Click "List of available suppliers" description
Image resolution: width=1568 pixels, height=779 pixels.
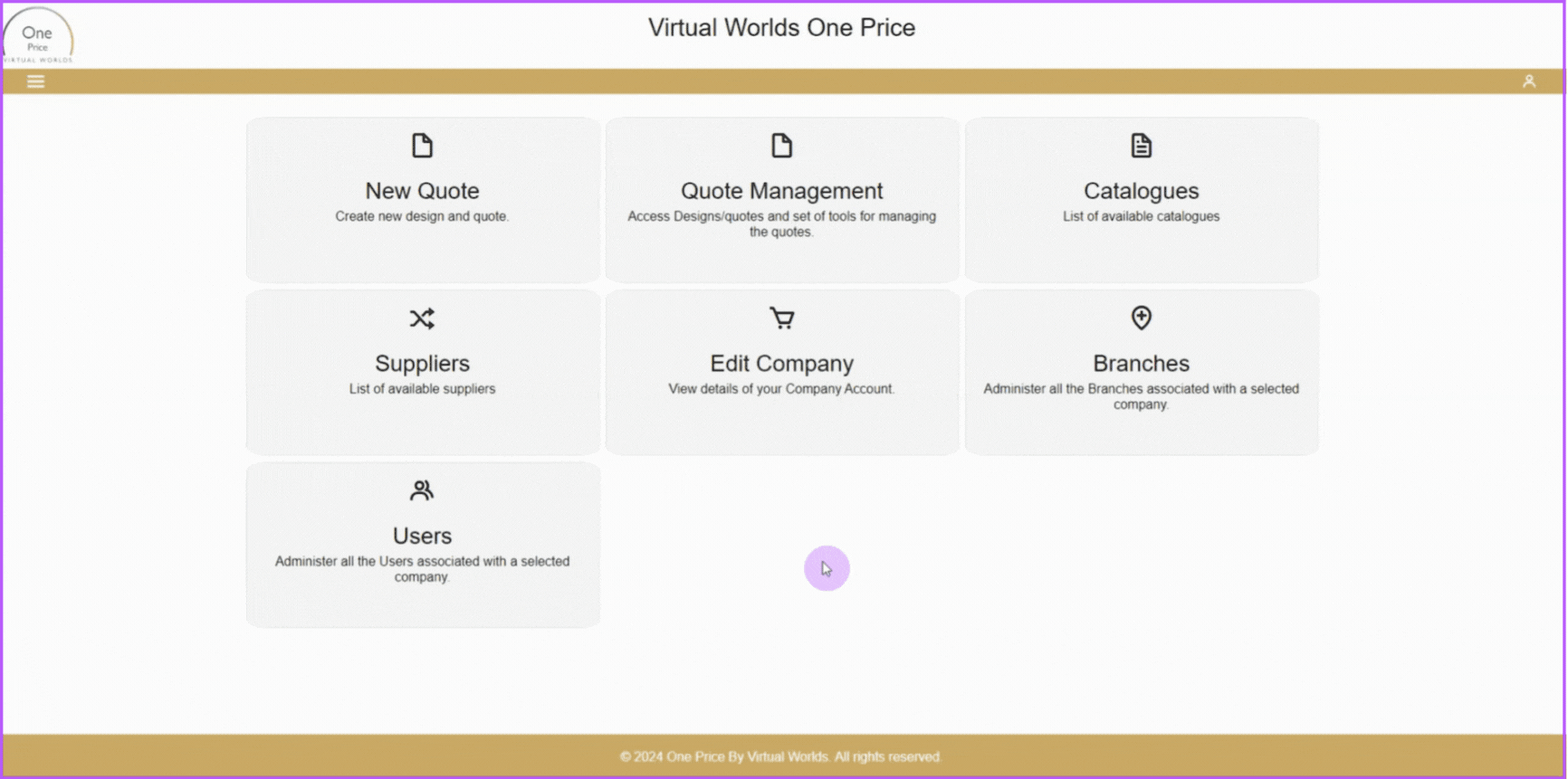point(422,389)
